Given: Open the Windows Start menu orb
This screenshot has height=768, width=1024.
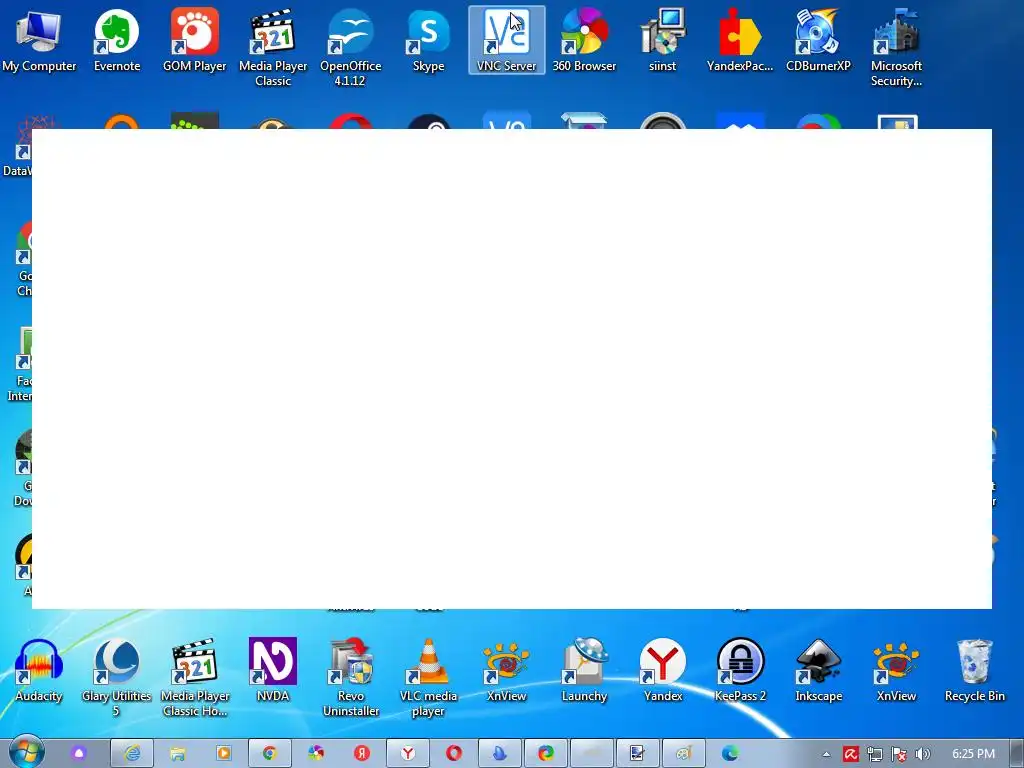Looking at the screenshot, I should tap(27, 753).
